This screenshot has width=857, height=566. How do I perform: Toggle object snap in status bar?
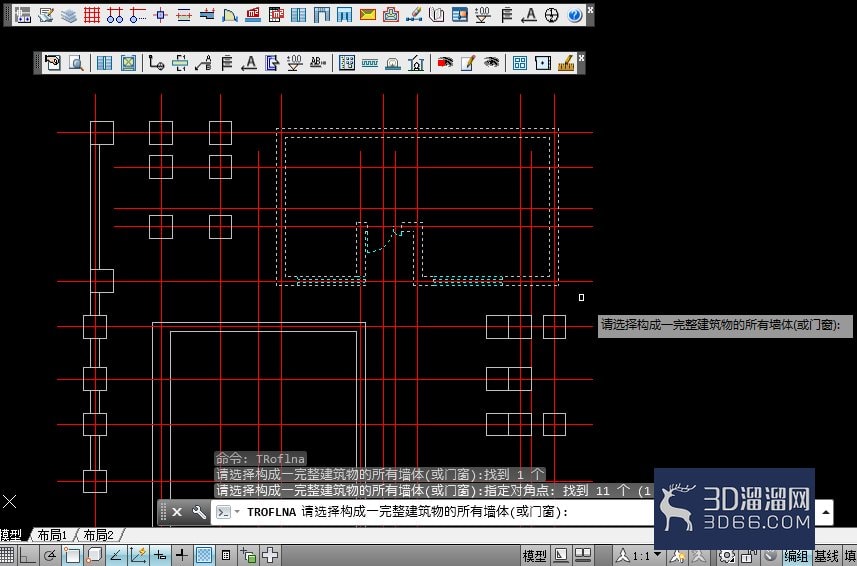click(72, 556)
